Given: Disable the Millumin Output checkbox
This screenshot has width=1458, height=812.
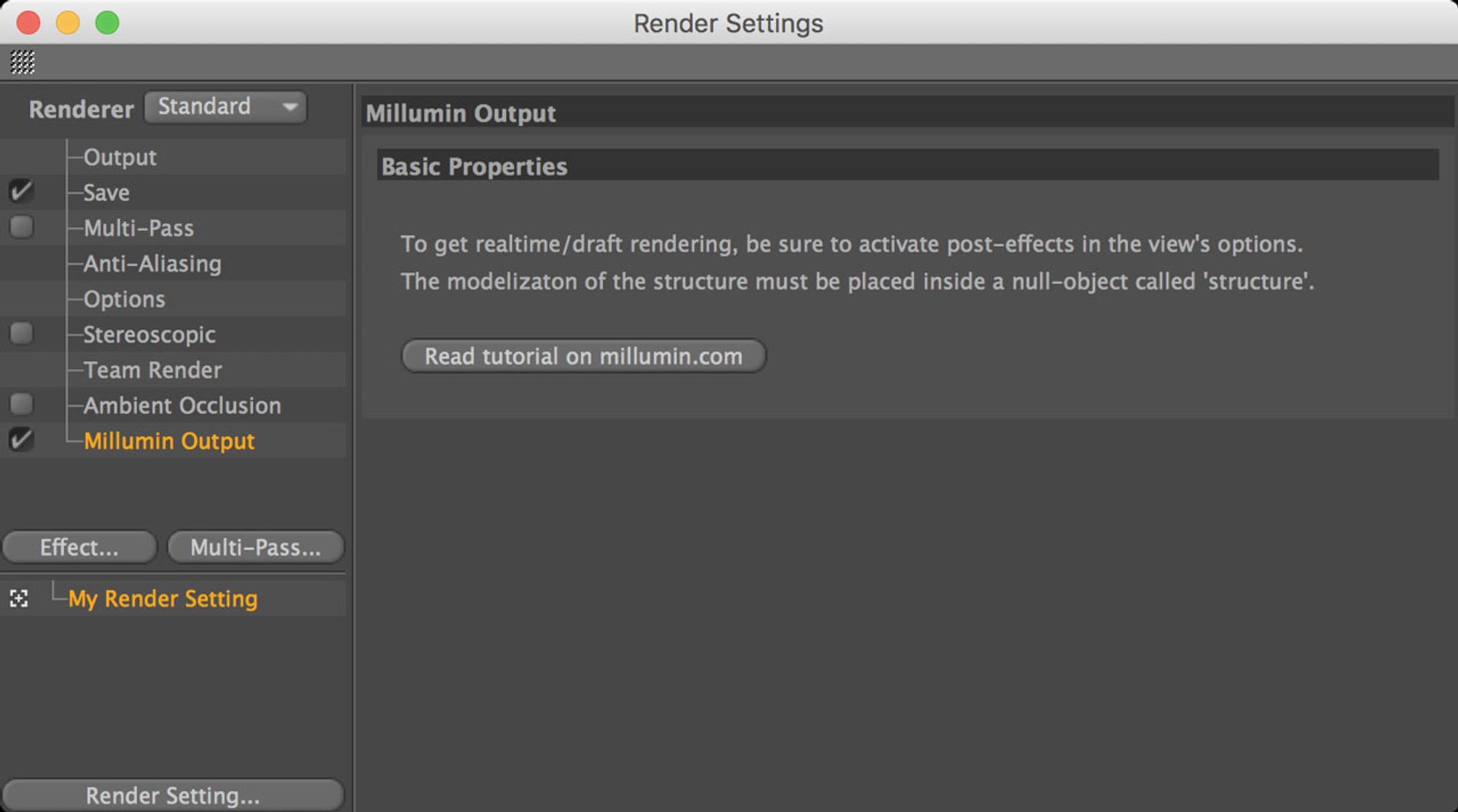Looking at the screenshot, I should [x=21, y=440].
